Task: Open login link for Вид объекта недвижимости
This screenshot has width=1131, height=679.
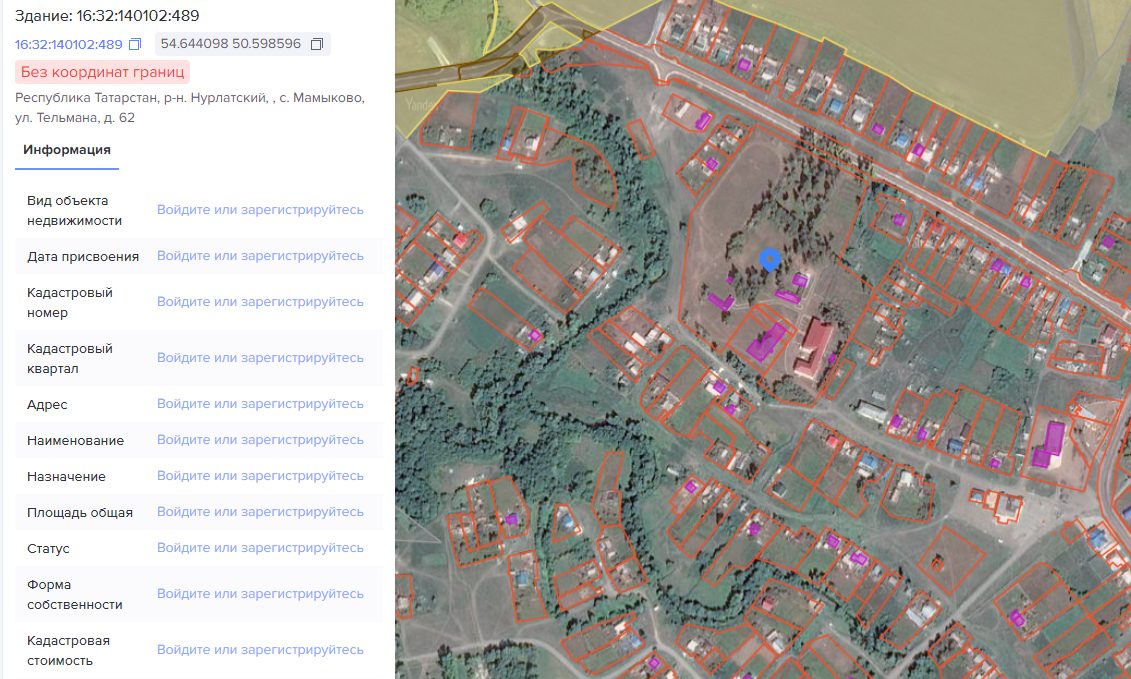Action: pyautogui.click(x=260, y=210)
